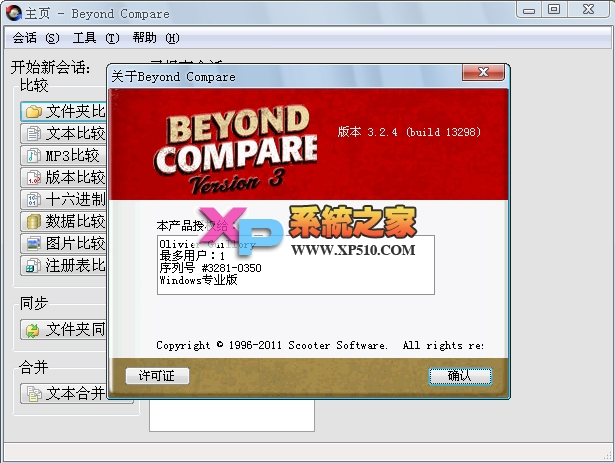The image size is (615, 463).
Task: Start a 数据比较 session
Action: pyautogui.click(x=64, y=222)
